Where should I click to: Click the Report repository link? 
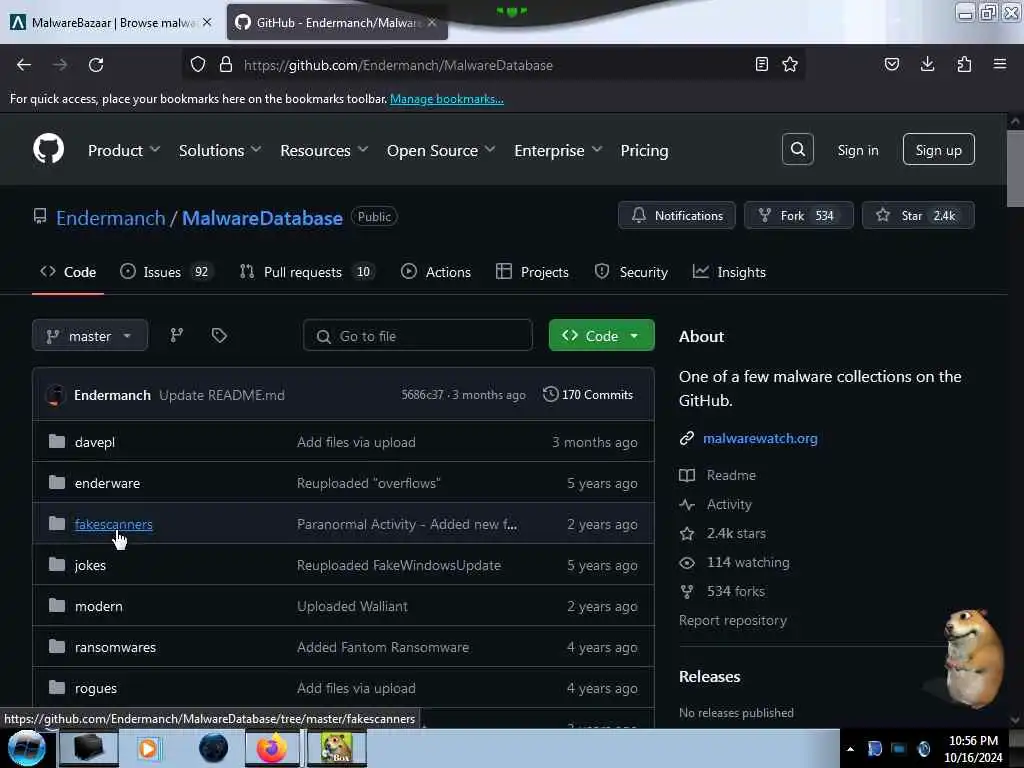[733, 620]
